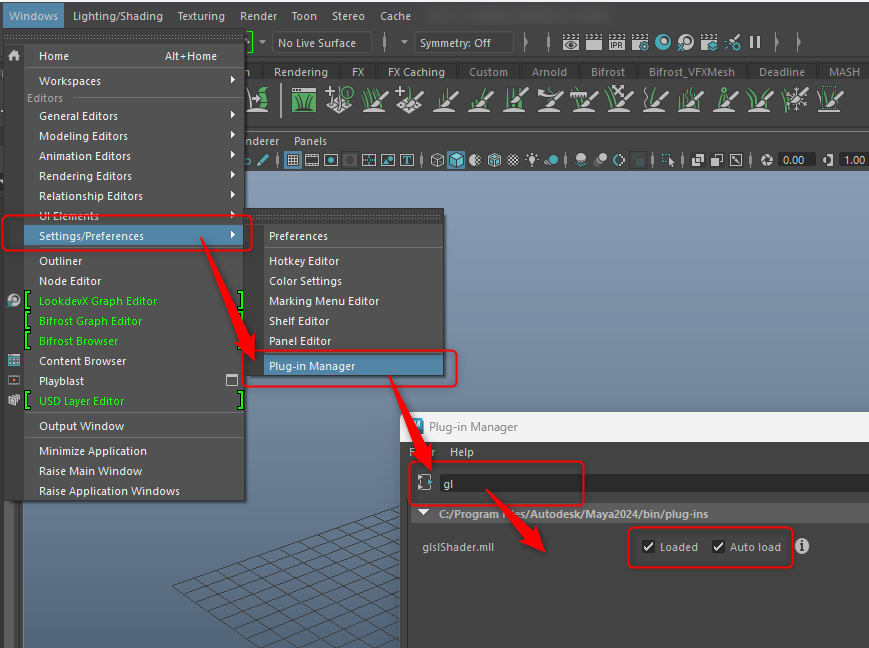Open the Playblast options box

(232, 380)
